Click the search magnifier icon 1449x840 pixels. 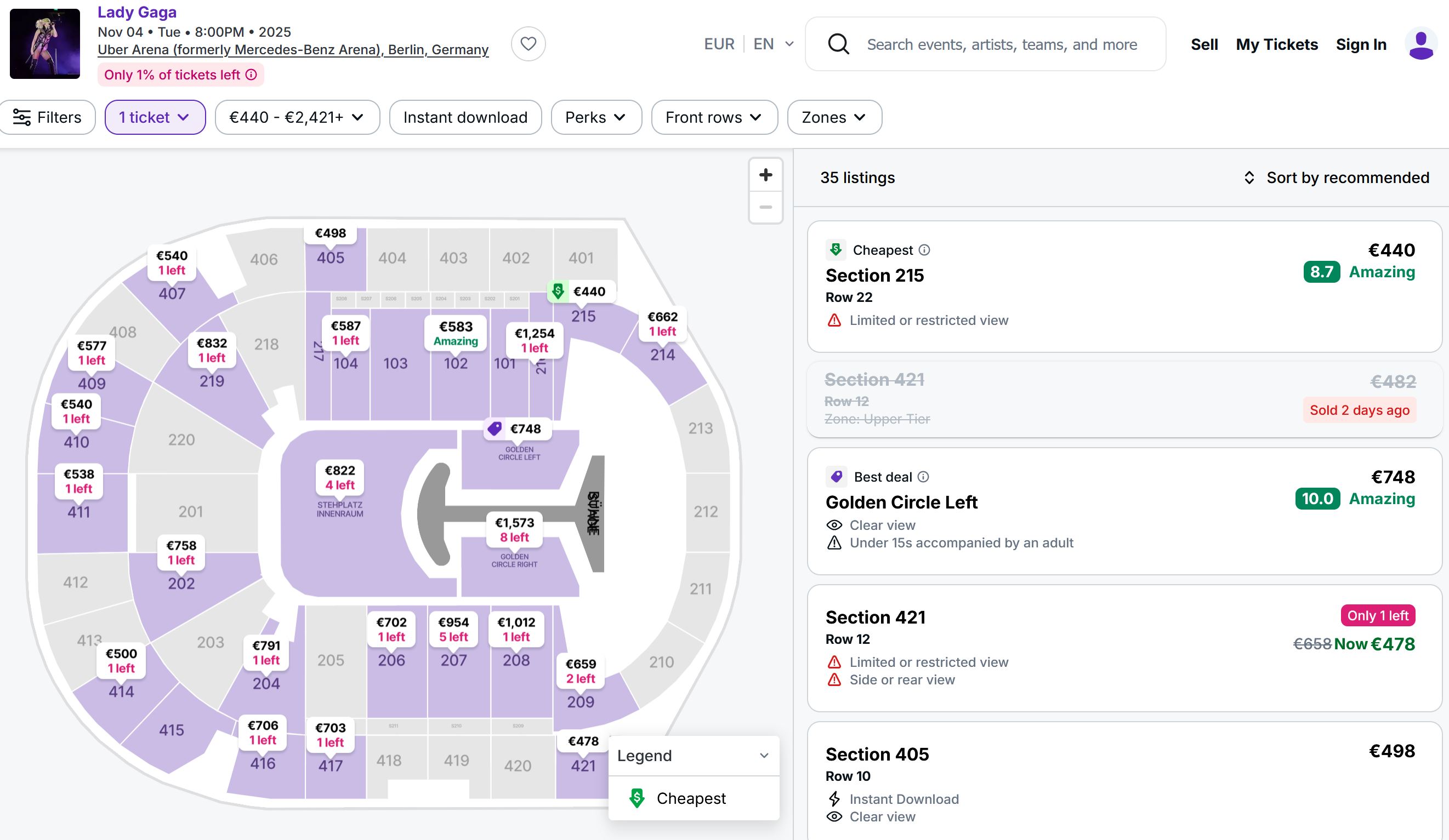[x=838, y=44]
